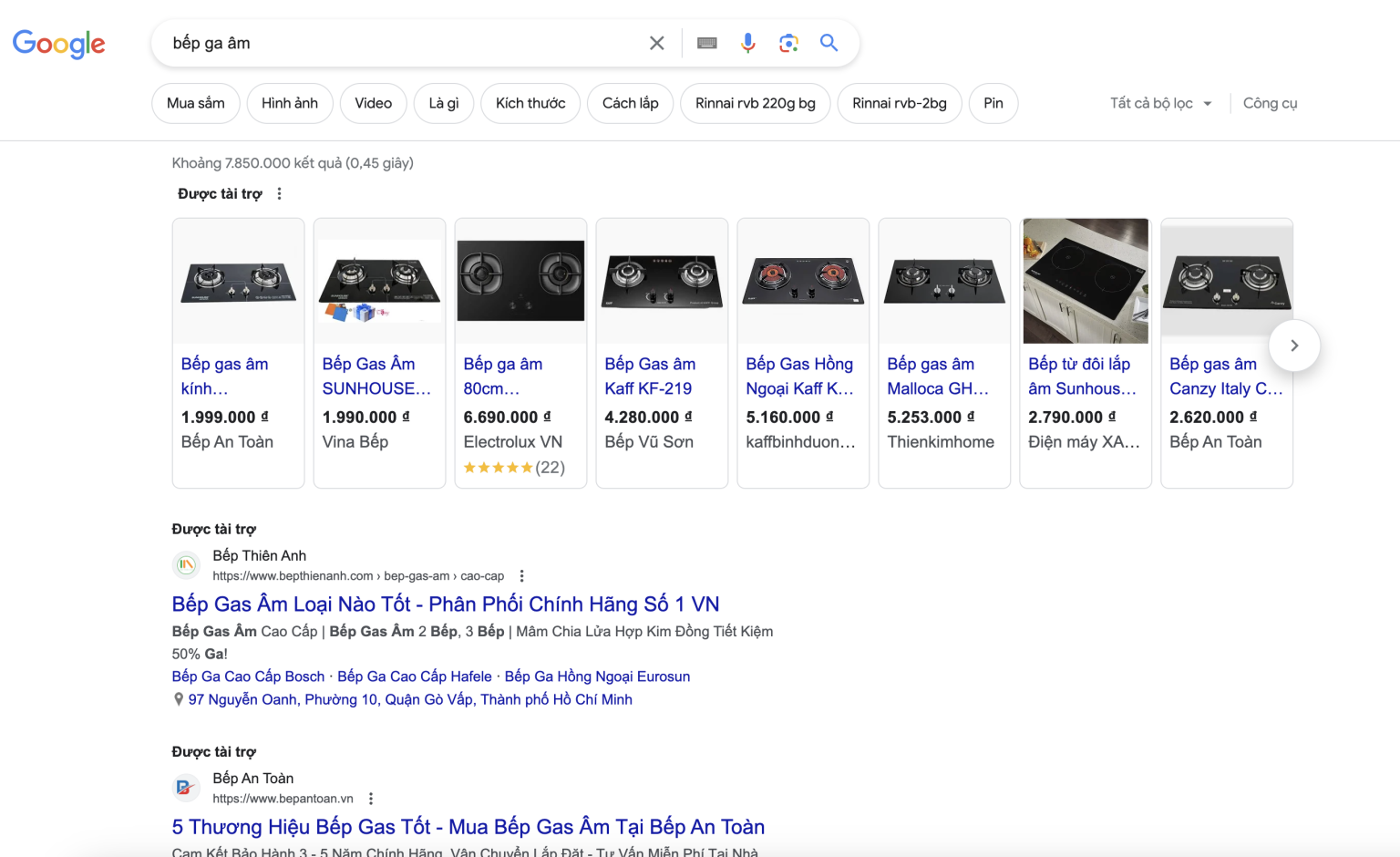Screen dimensions: 1400x857
Task: Switch to the Hình ảnh tab
Action: [290, 103]
